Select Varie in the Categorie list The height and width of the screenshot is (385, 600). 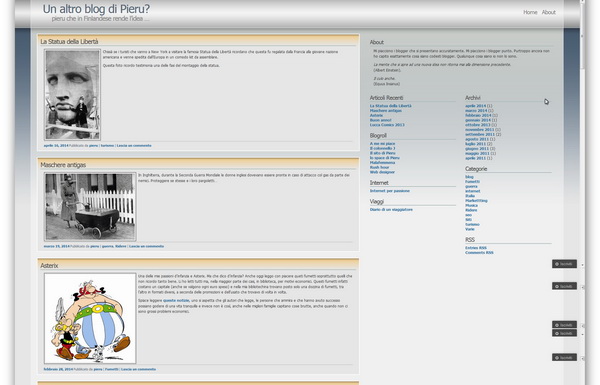470,229
